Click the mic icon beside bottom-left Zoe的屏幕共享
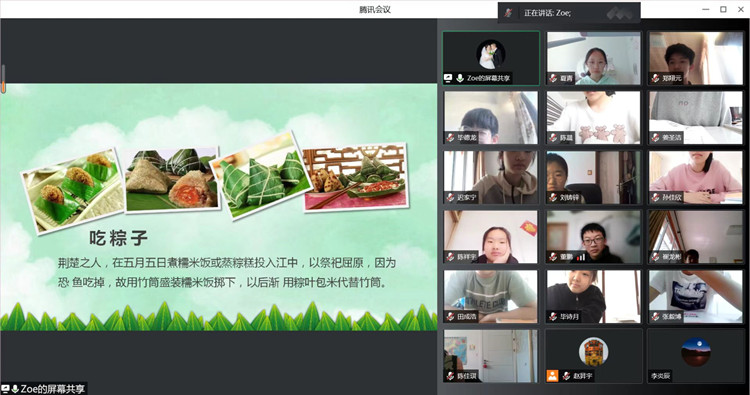The height and width of the screenshot is (395, 750). pos(15,389)
